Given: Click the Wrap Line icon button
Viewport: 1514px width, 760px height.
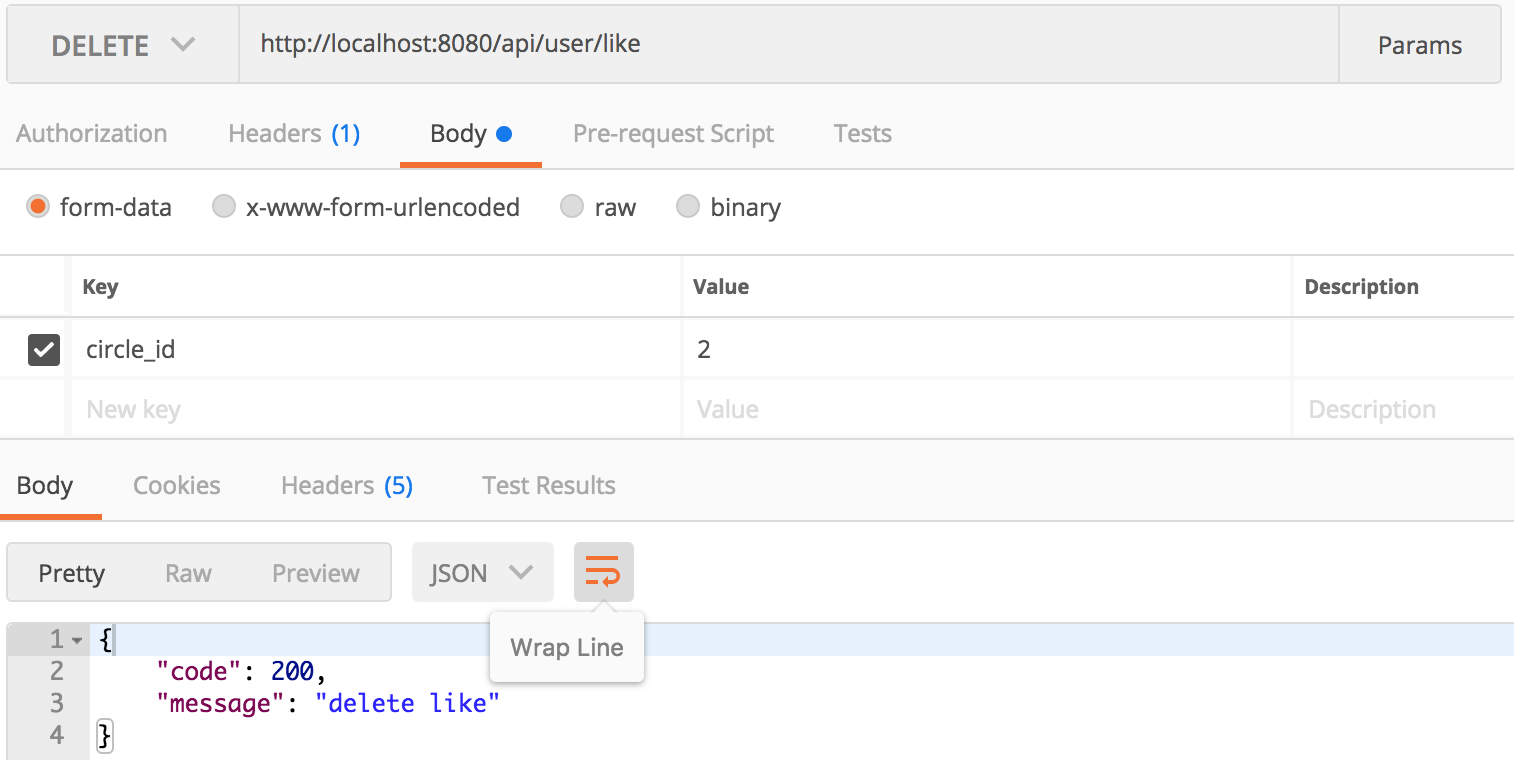Looking at the screenshot, I should tap(603, 573).
